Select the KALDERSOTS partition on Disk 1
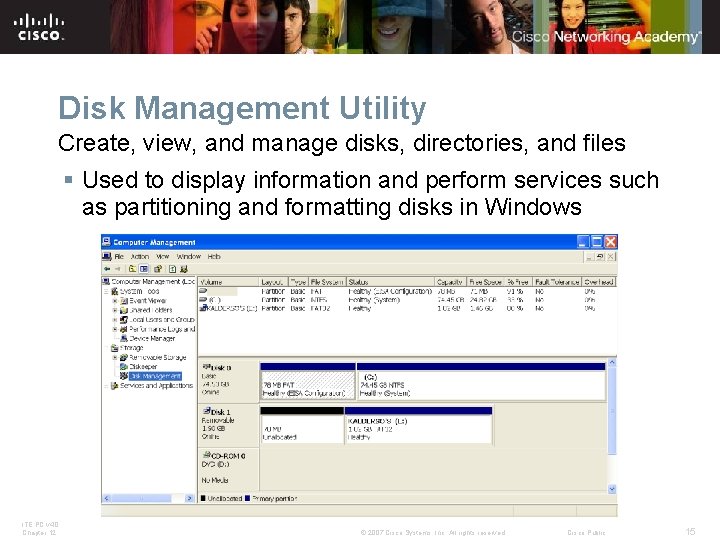This screenshot has height=540, width=720. point(418,425)
